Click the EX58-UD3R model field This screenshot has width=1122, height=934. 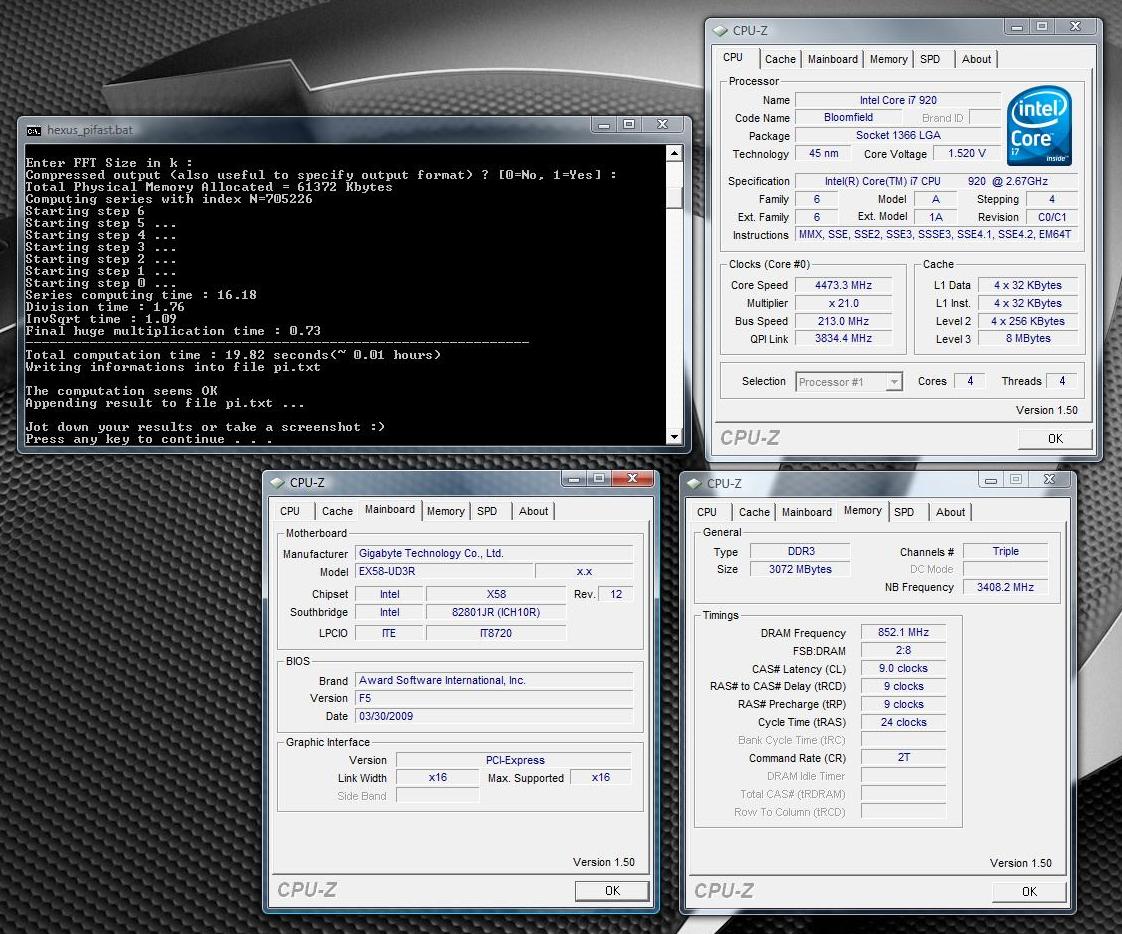point(444,571)
